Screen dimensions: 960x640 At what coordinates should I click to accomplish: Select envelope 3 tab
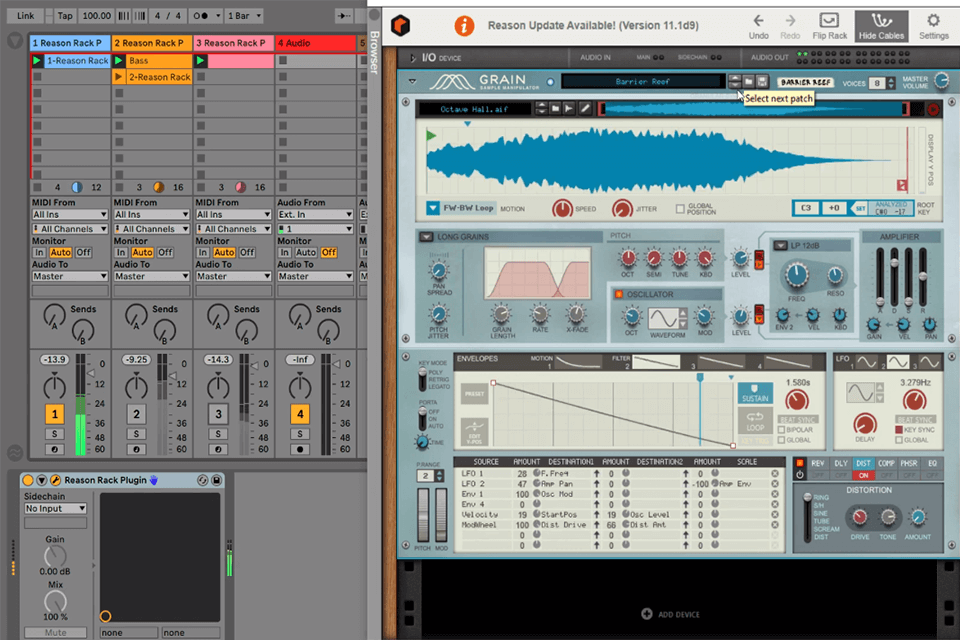720,362
